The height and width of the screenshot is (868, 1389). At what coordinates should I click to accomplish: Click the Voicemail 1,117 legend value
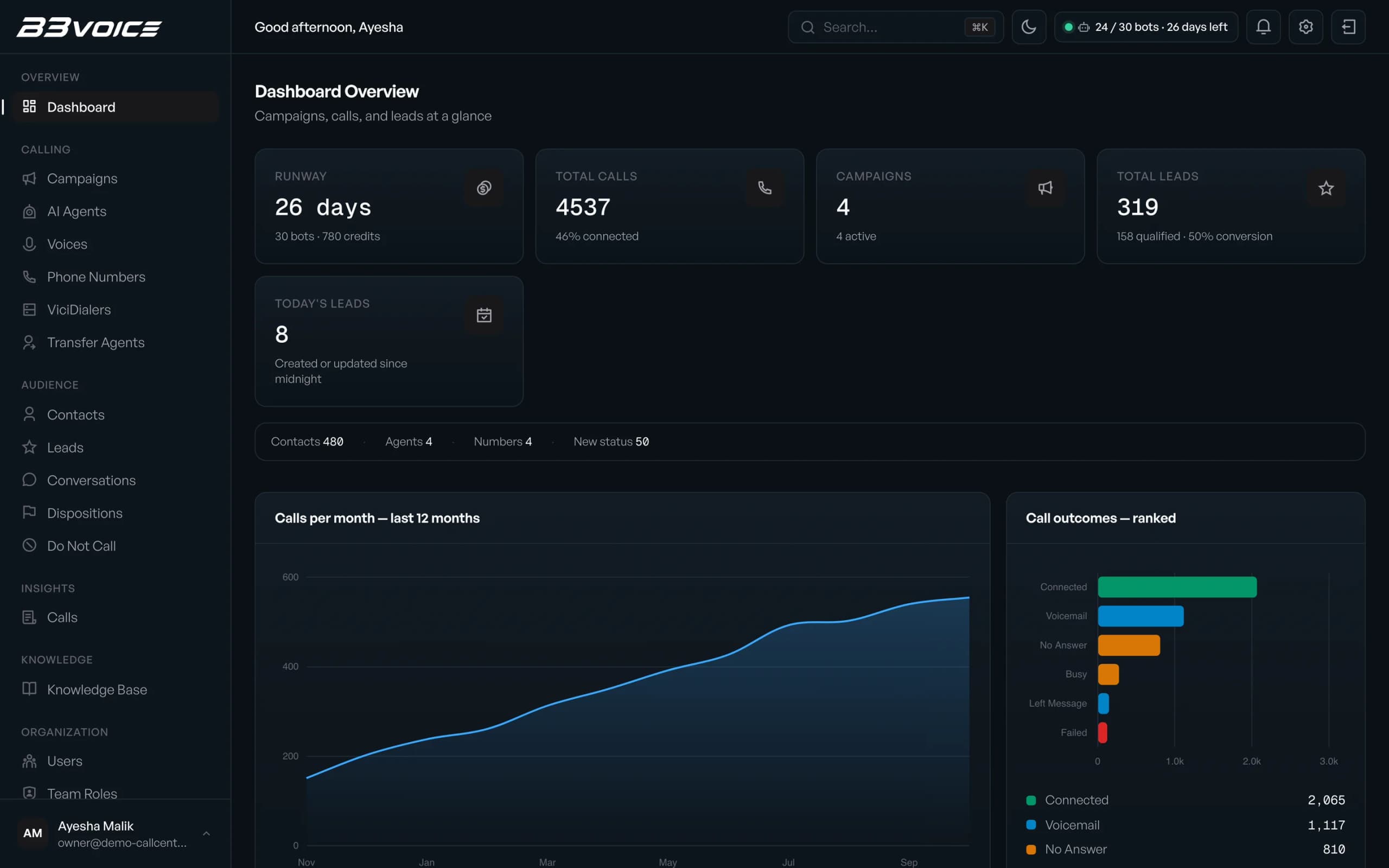coord(1326,825)
